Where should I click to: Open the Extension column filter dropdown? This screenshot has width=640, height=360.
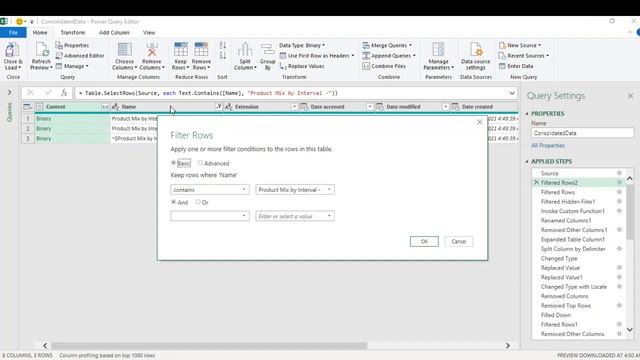click(x=294, y=107)
